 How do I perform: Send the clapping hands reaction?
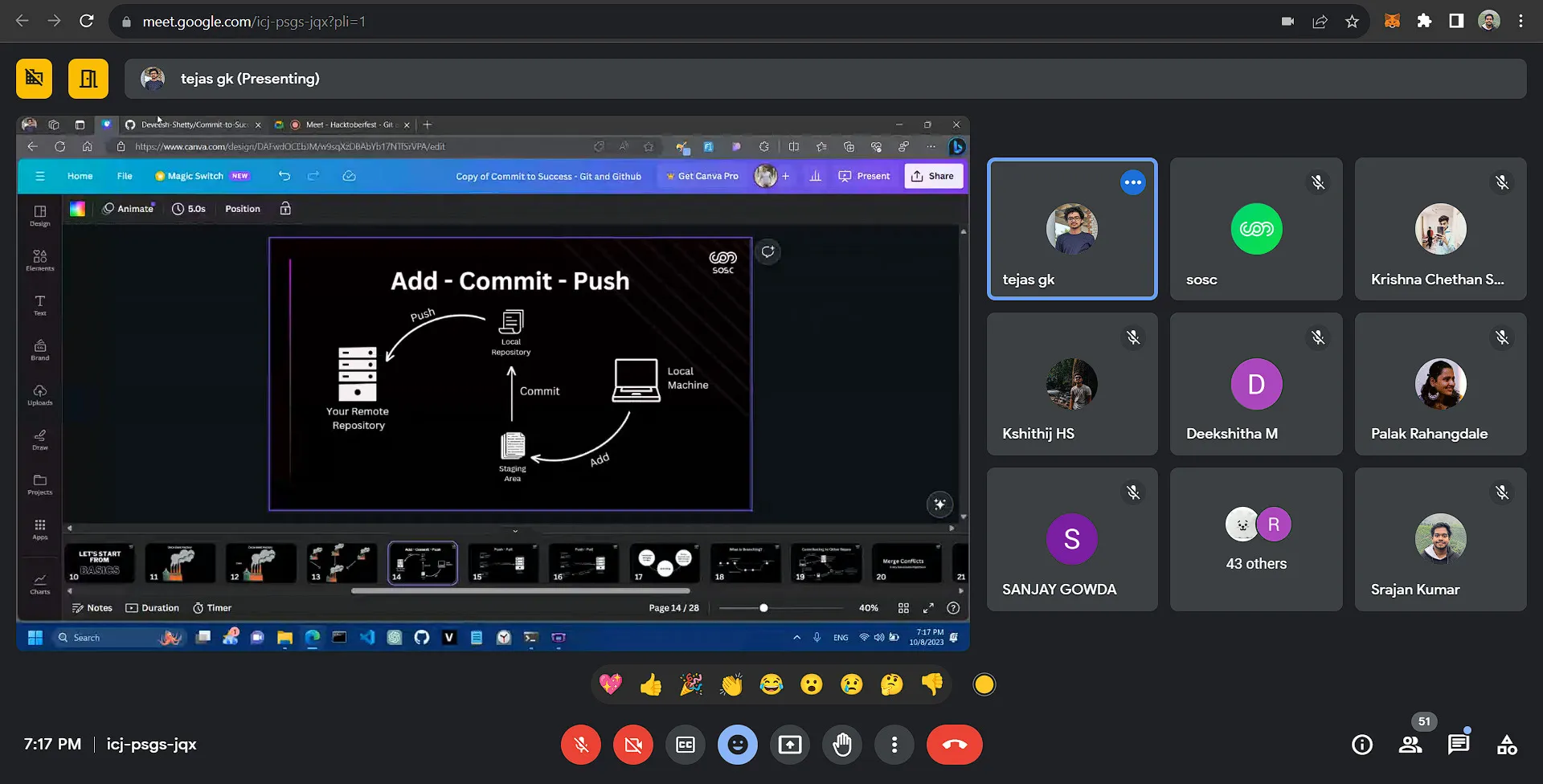731,684
